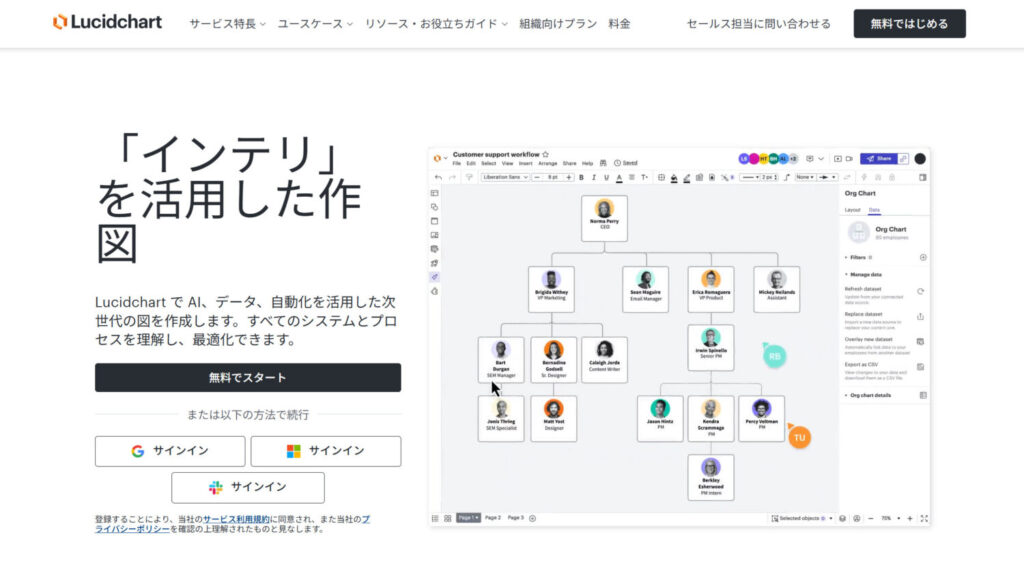The image size is (1024, 565).
Task: Switch to the Page 2 tab
Action: click(x=492, y=518)
